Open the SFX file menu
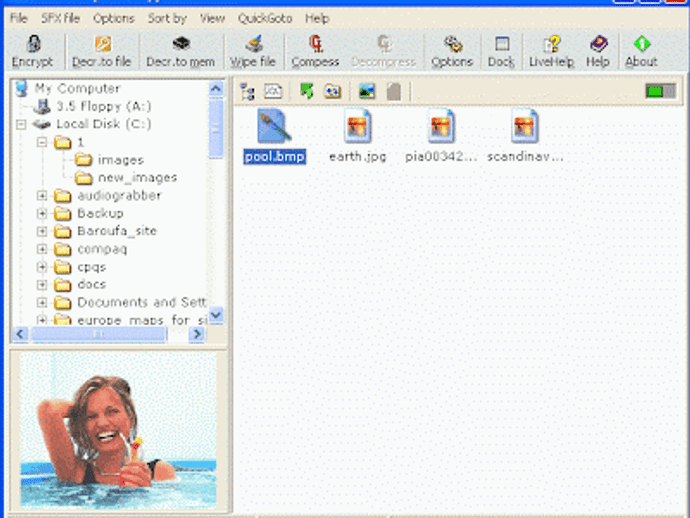Screen dimensions: 690x518 (60, 18)
